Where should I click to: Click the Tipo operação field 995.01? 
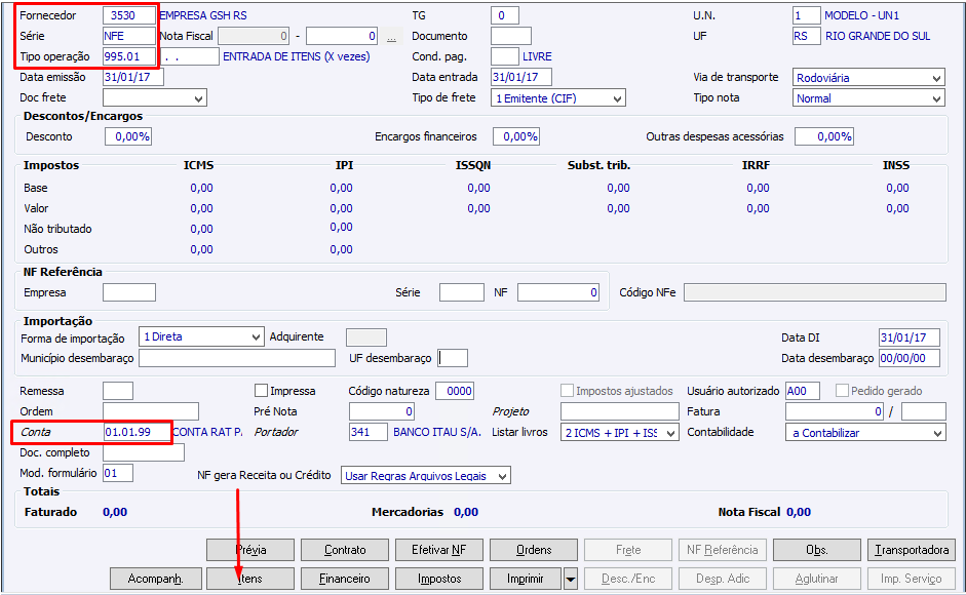pyautogui.click(x=129, y=57)
